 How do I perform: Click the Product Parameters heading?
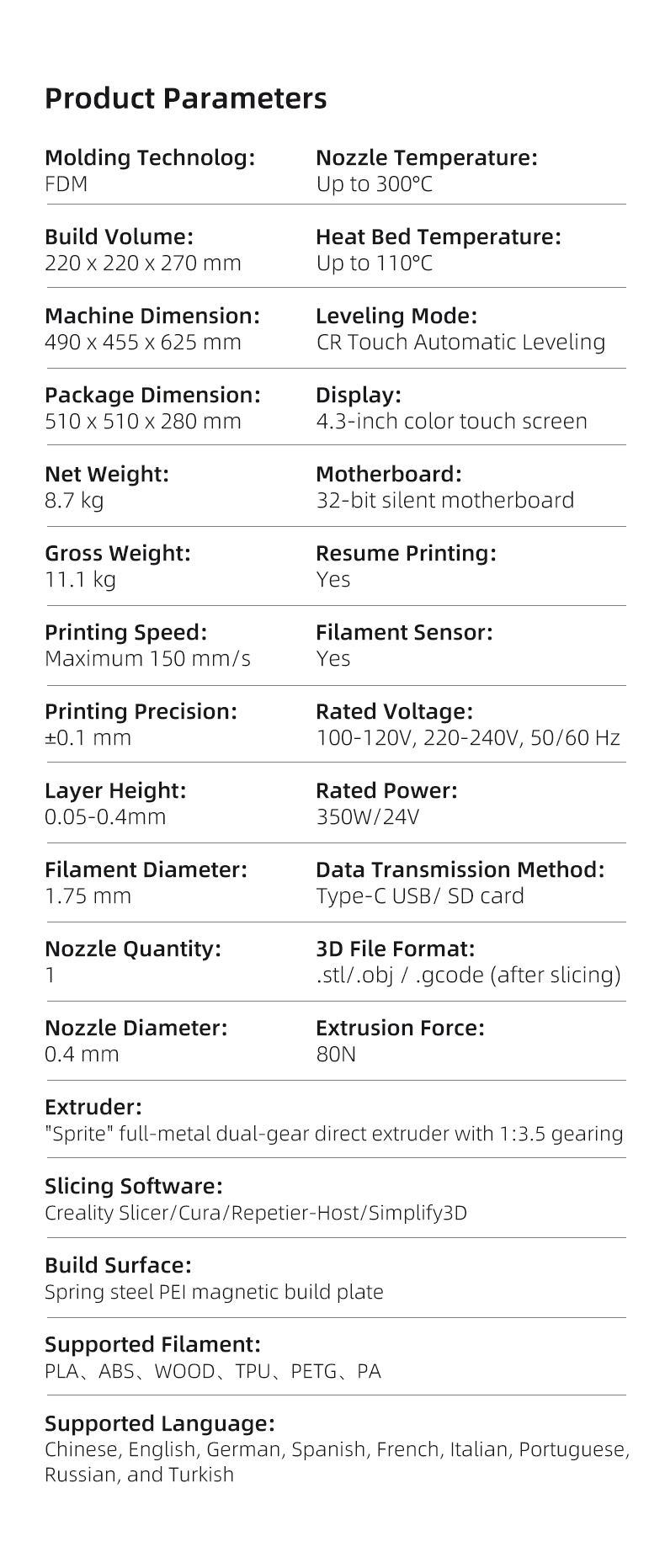coord(185,98)
